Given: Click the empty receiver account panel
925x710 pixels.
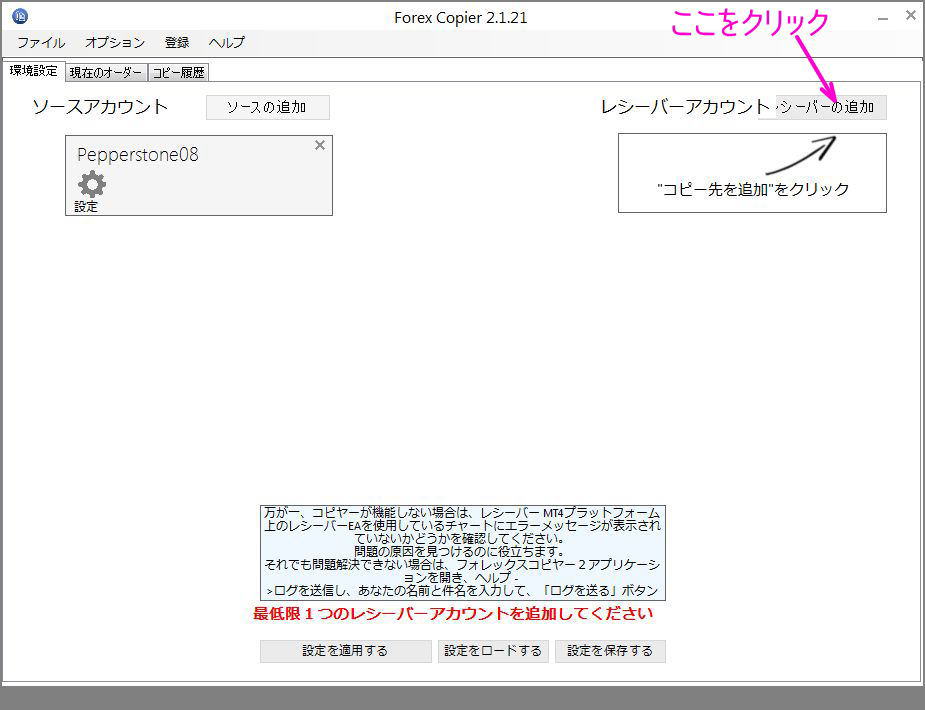Looking at the screenshot, I should tap(751, 172).
